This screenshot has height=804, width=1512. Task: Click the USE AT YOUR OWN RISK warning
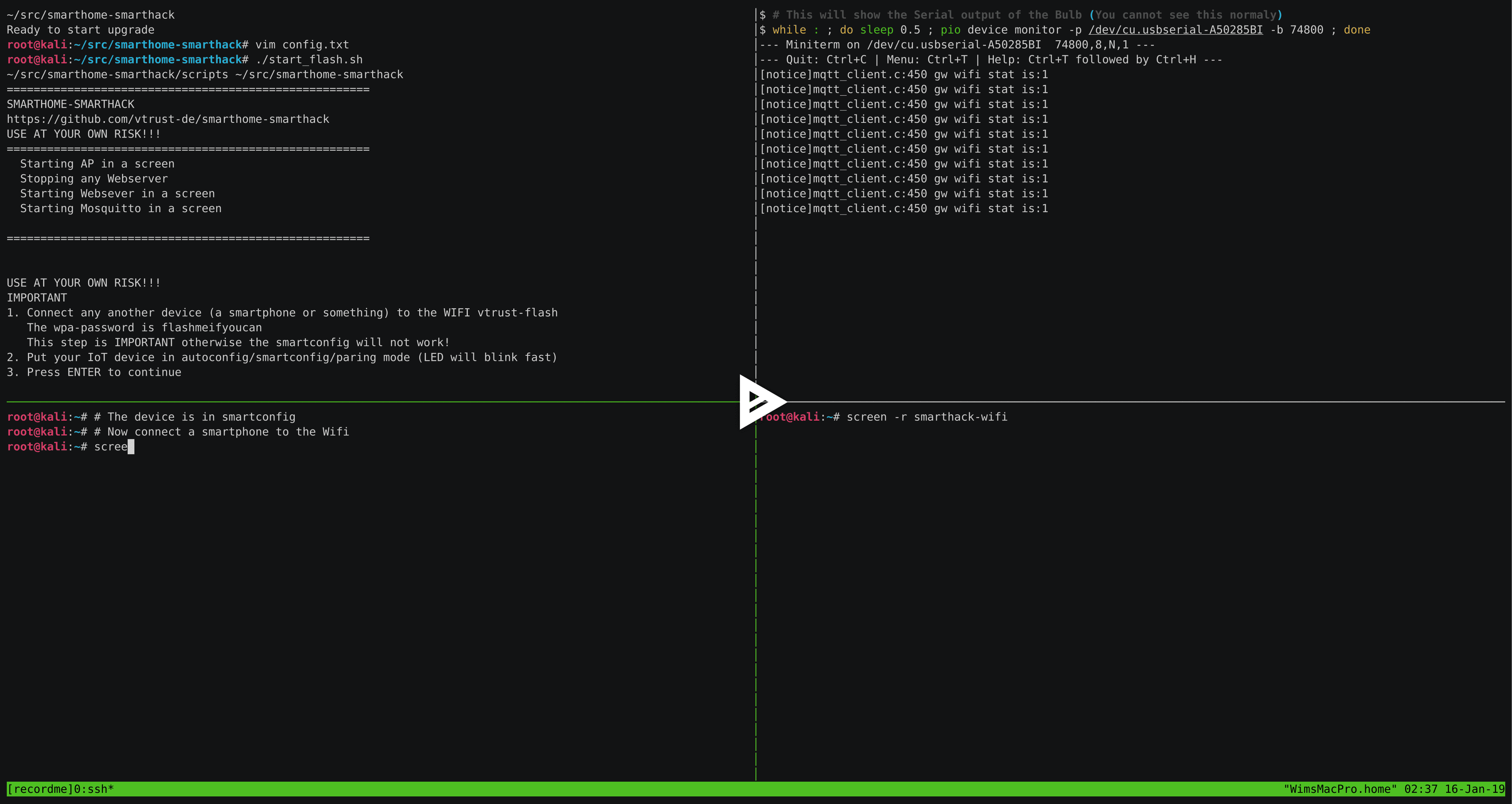83,134
